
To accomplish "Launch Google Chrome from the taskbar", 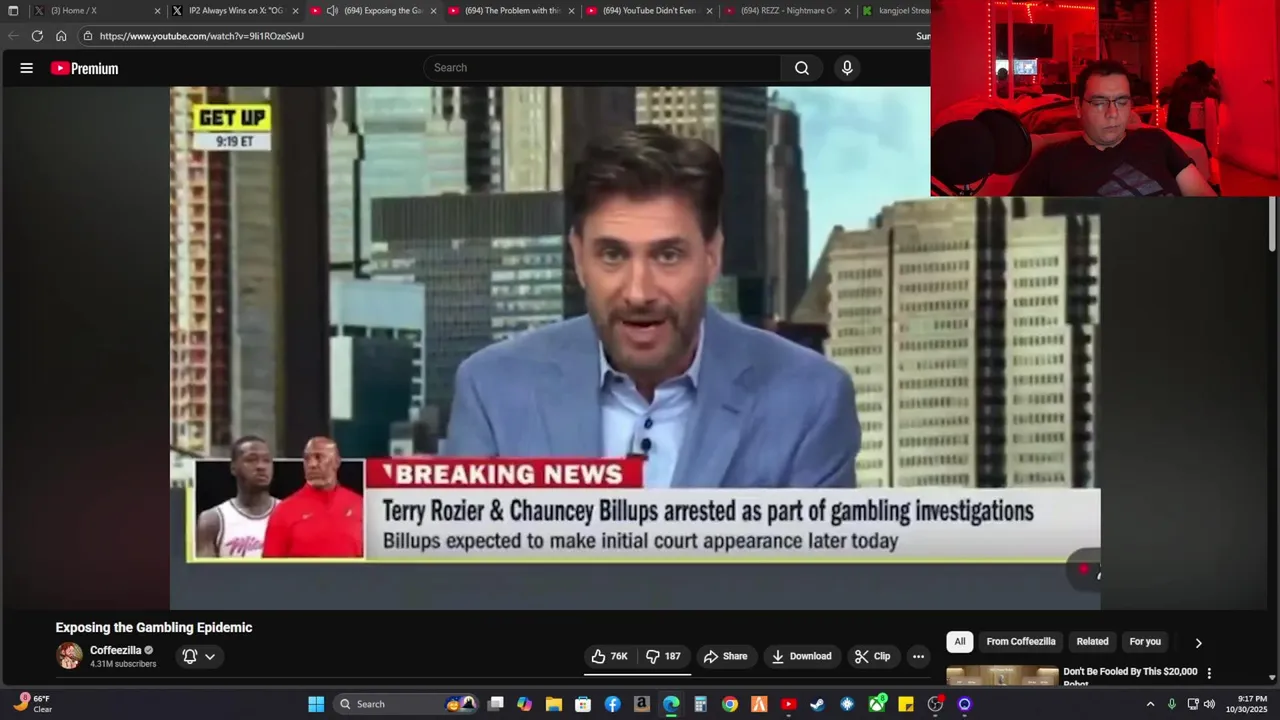I will pyautogui.click(x=730, y=704).
